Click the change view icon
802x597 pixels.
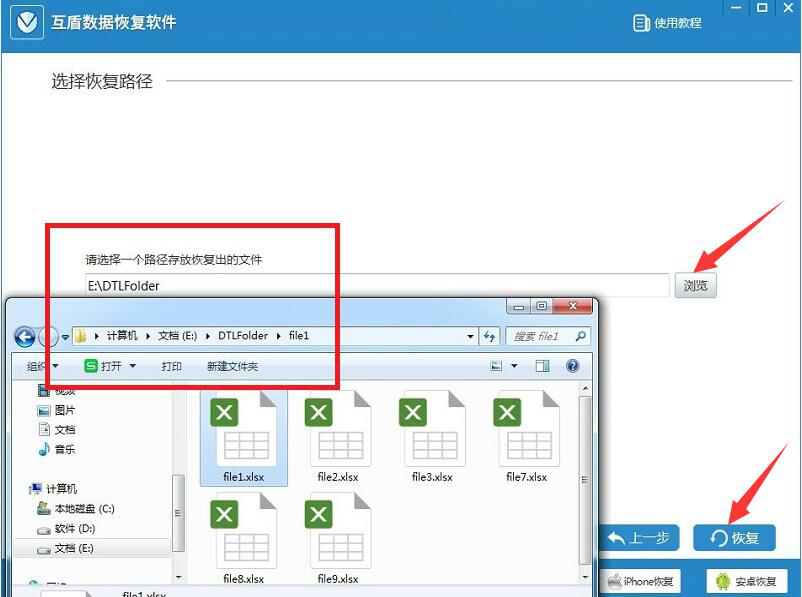(496, 366)
